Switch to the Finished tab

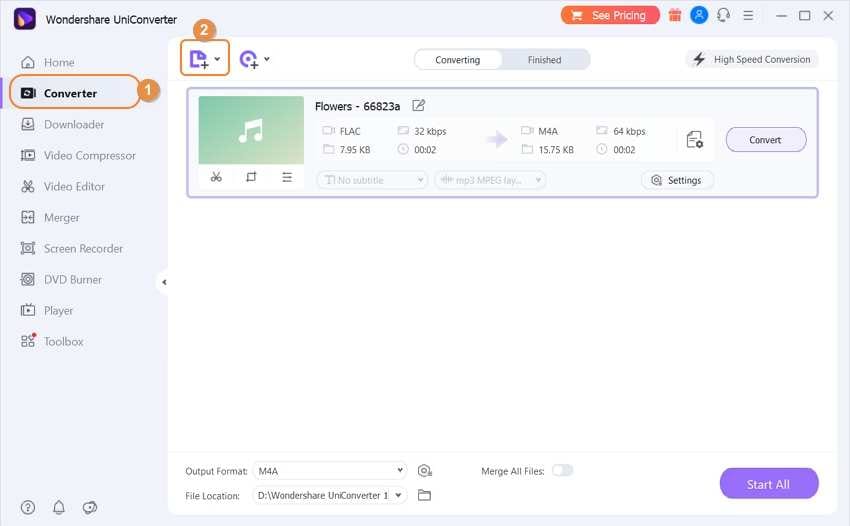tap(545, 60)
